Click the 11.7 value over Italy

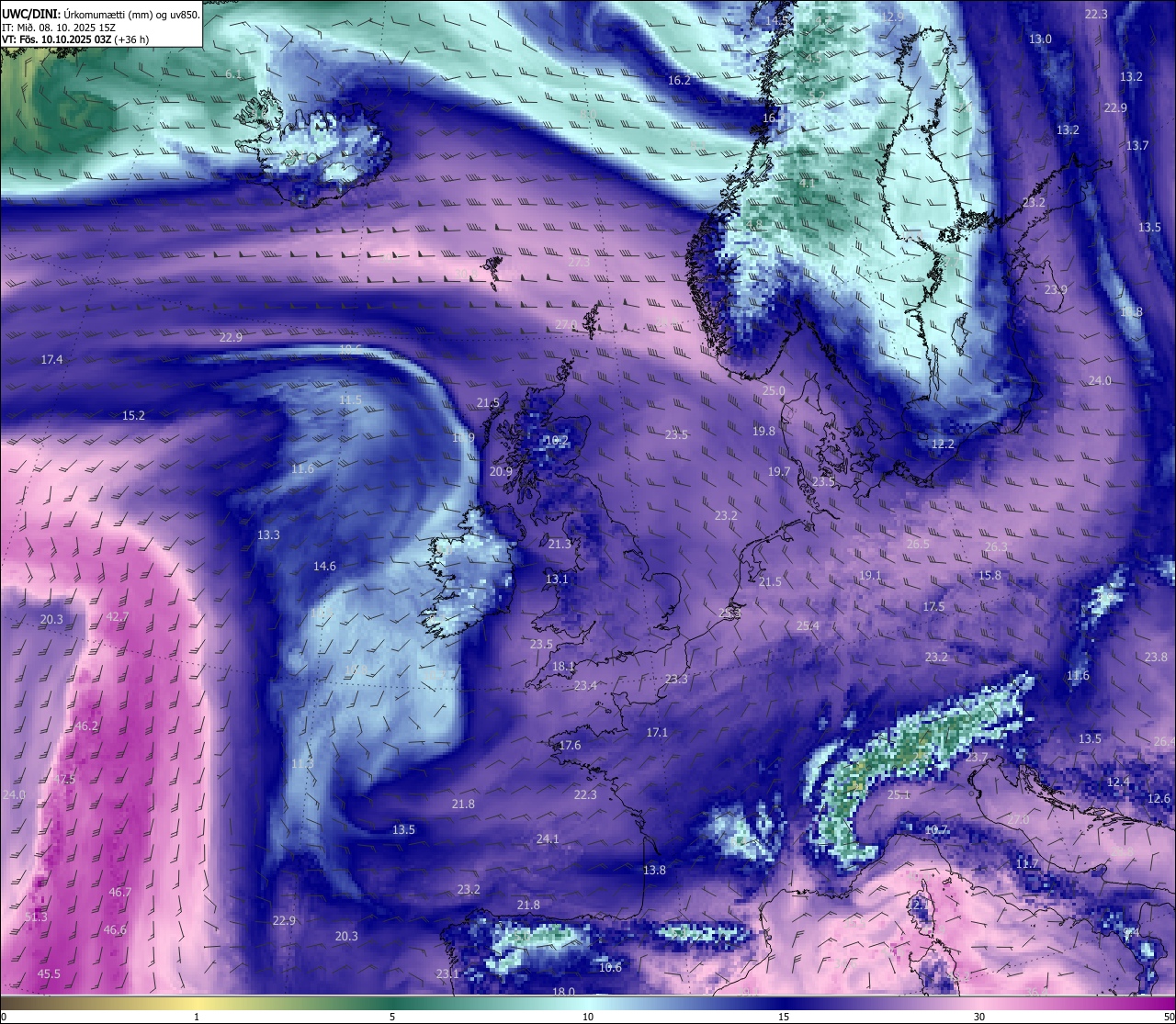pos(1027,863)
